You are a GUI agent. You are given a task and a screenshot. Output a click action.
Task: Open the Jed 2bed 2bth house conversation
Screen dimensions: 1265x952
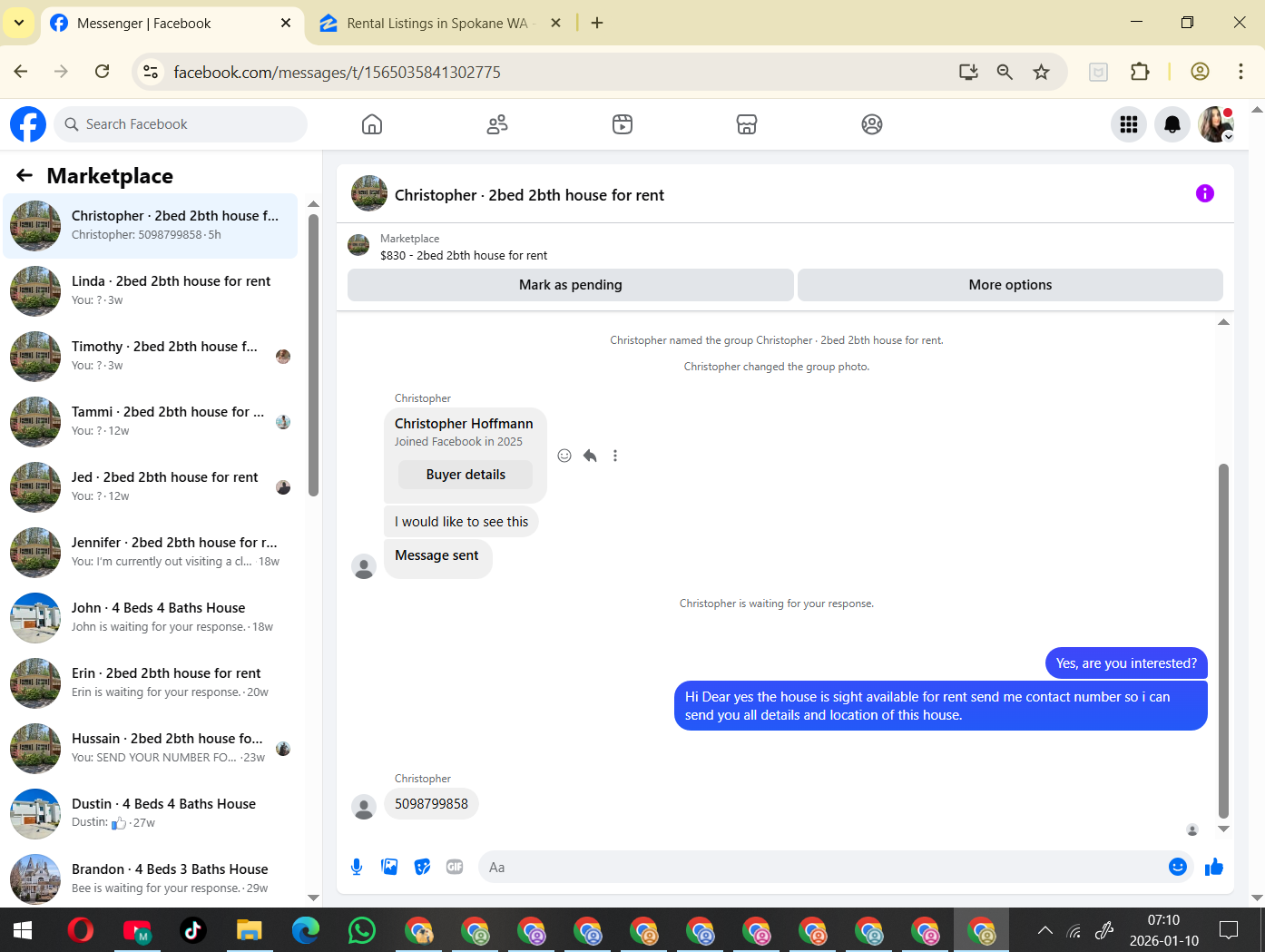click(151, 486)
